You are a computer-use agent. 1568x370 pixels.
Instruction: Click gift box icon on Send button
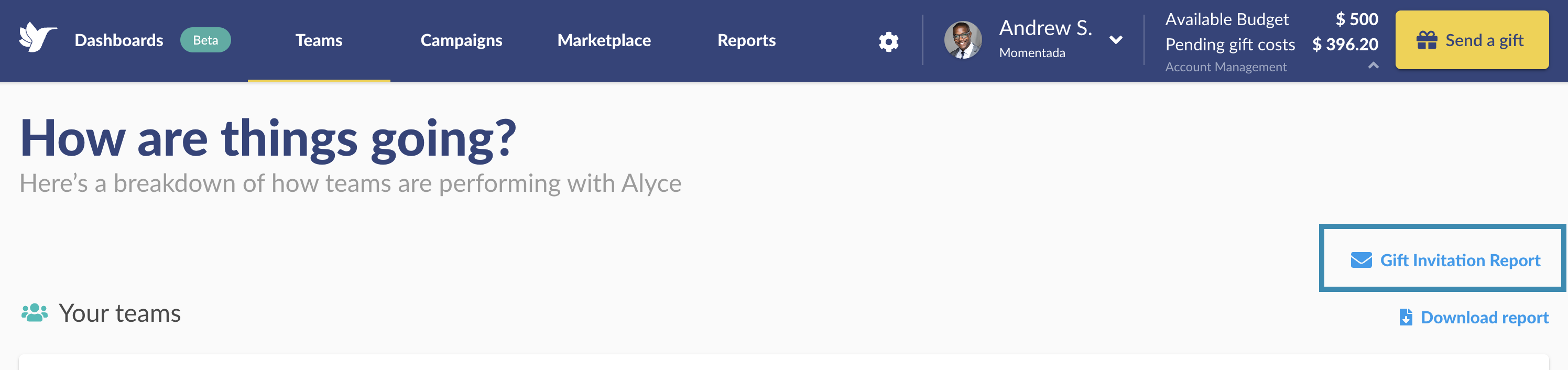pyautogui.click(x=1426, y=40)
